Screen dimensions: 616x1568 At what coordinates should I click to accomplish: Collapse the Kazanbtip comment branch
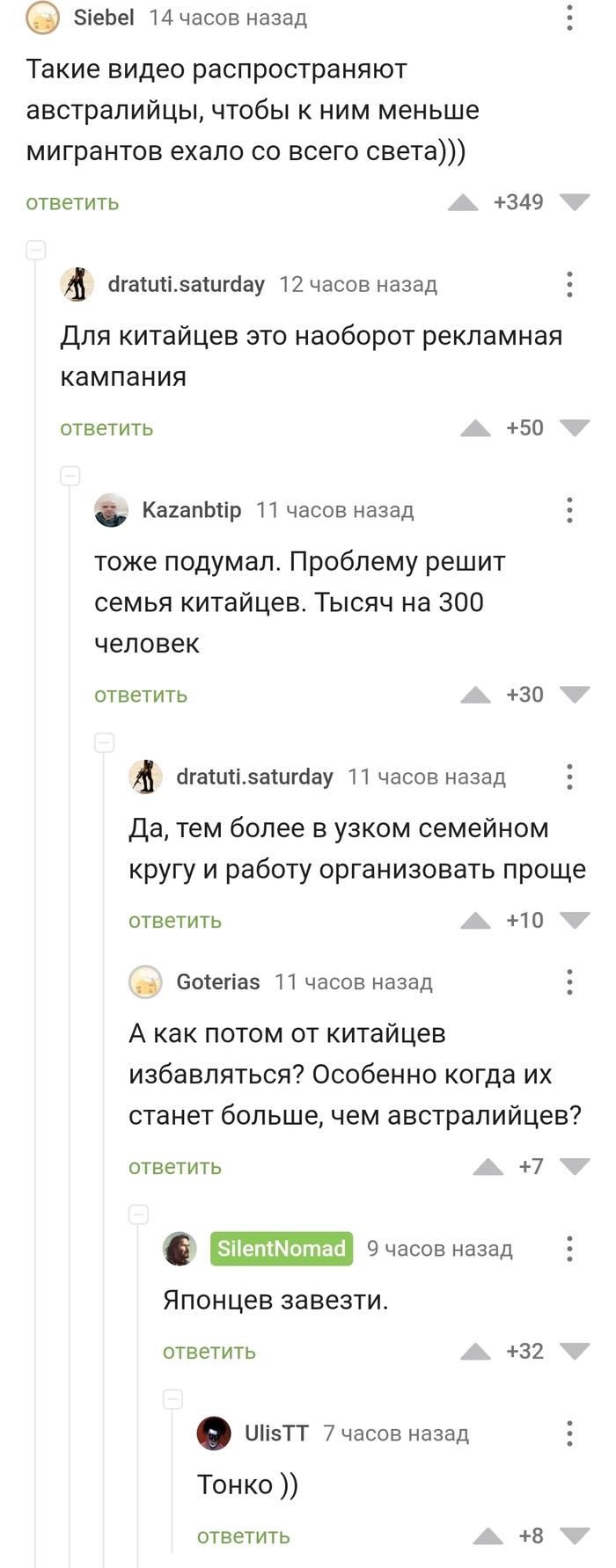click(70, 476)
